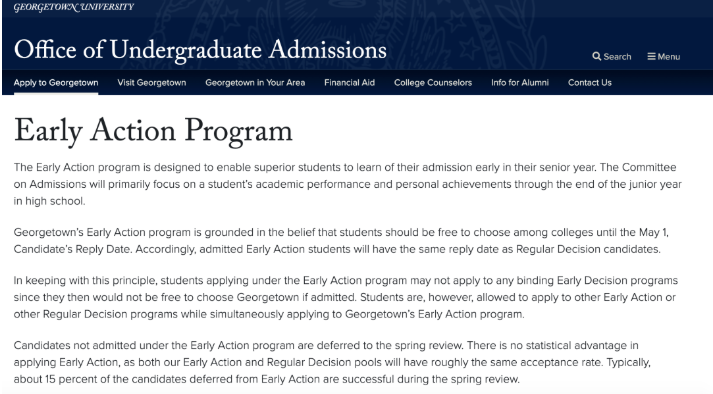Click the first paragraph about superior students
Viewport: 713px width, 394px height.
[x=348, y=184]
